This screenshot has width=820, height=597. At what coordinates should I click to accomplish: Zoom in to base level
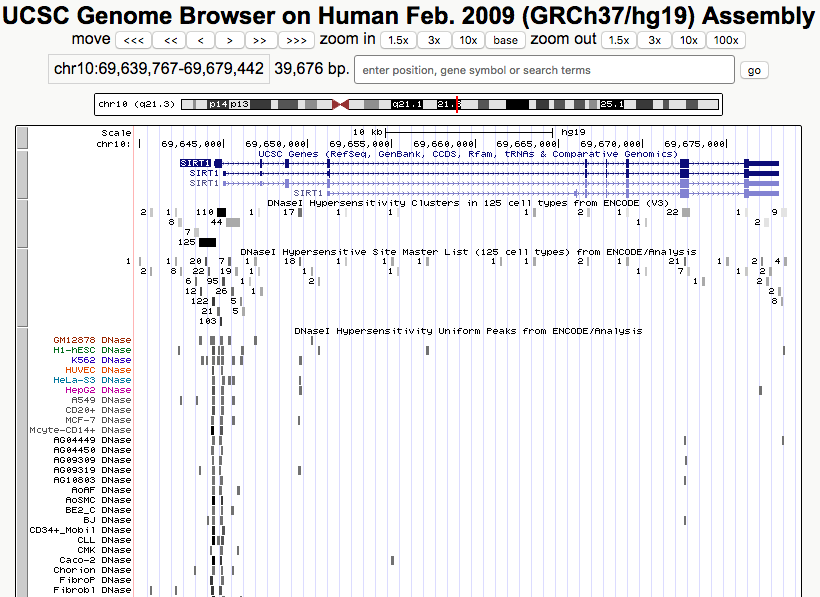coord(505,40)
